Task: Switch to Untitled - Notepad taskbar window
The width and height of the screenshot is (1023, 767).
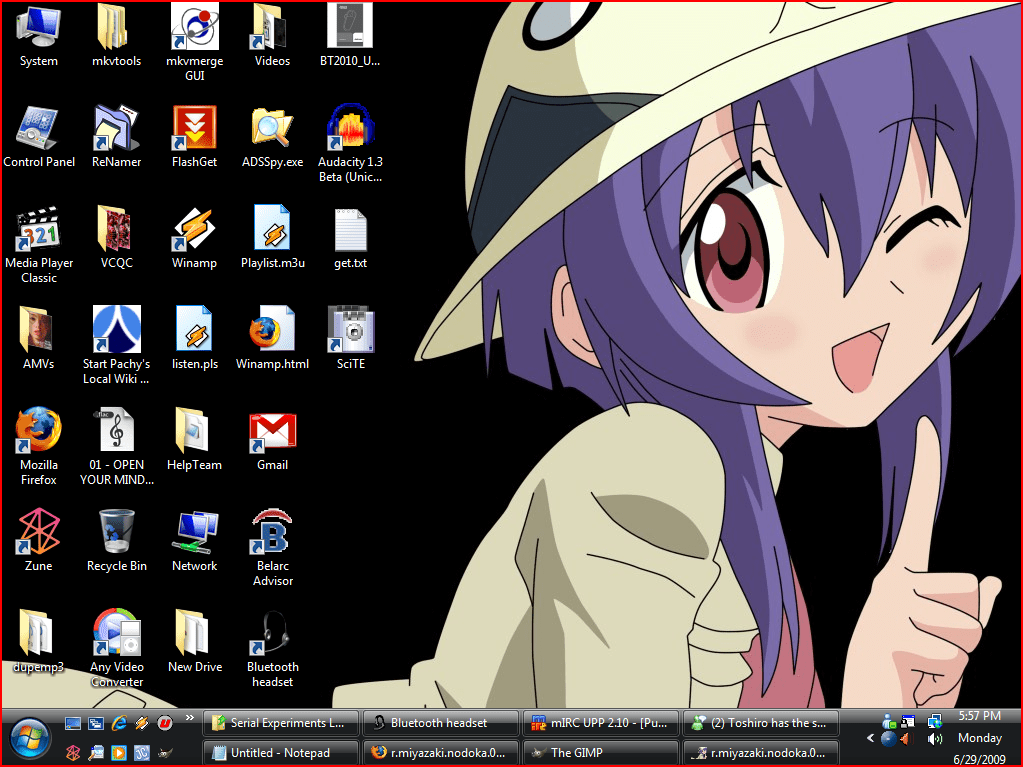Action: coord(281,753)
